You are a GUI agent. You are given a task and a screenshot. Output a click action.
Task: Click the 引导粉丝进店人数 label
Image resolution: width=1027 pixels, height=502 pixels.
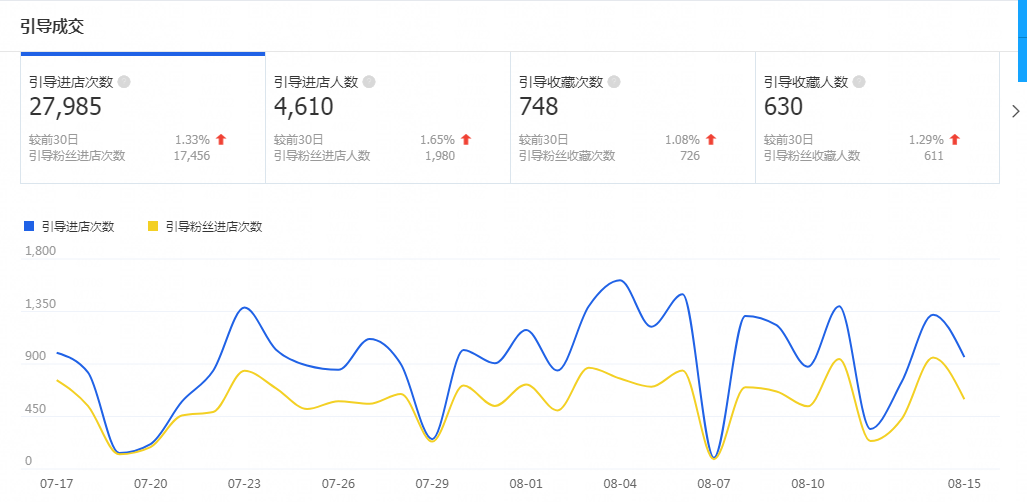click(322, 156)
